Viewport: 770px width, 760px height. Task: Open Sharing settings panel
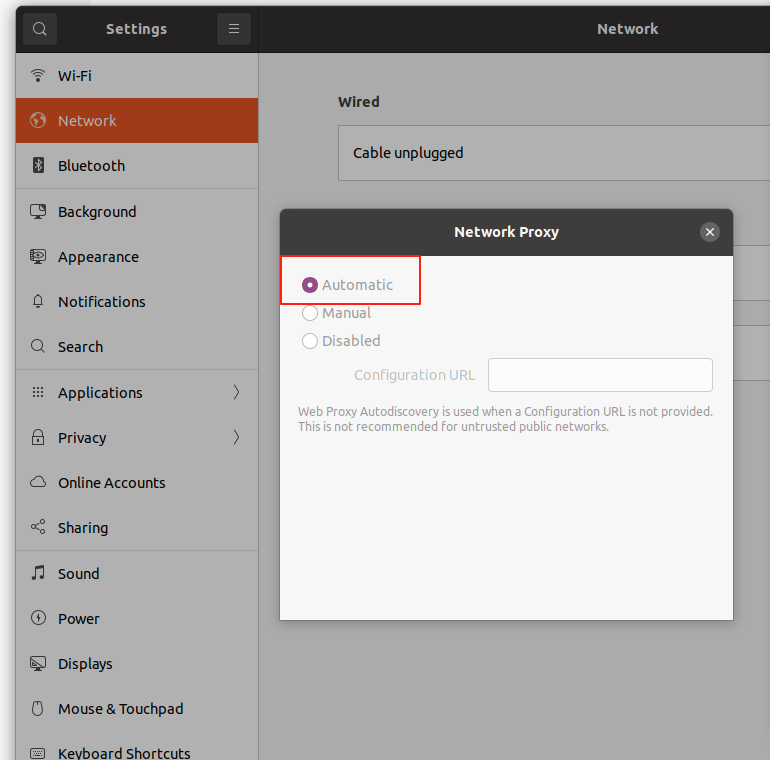pos(137,528)
